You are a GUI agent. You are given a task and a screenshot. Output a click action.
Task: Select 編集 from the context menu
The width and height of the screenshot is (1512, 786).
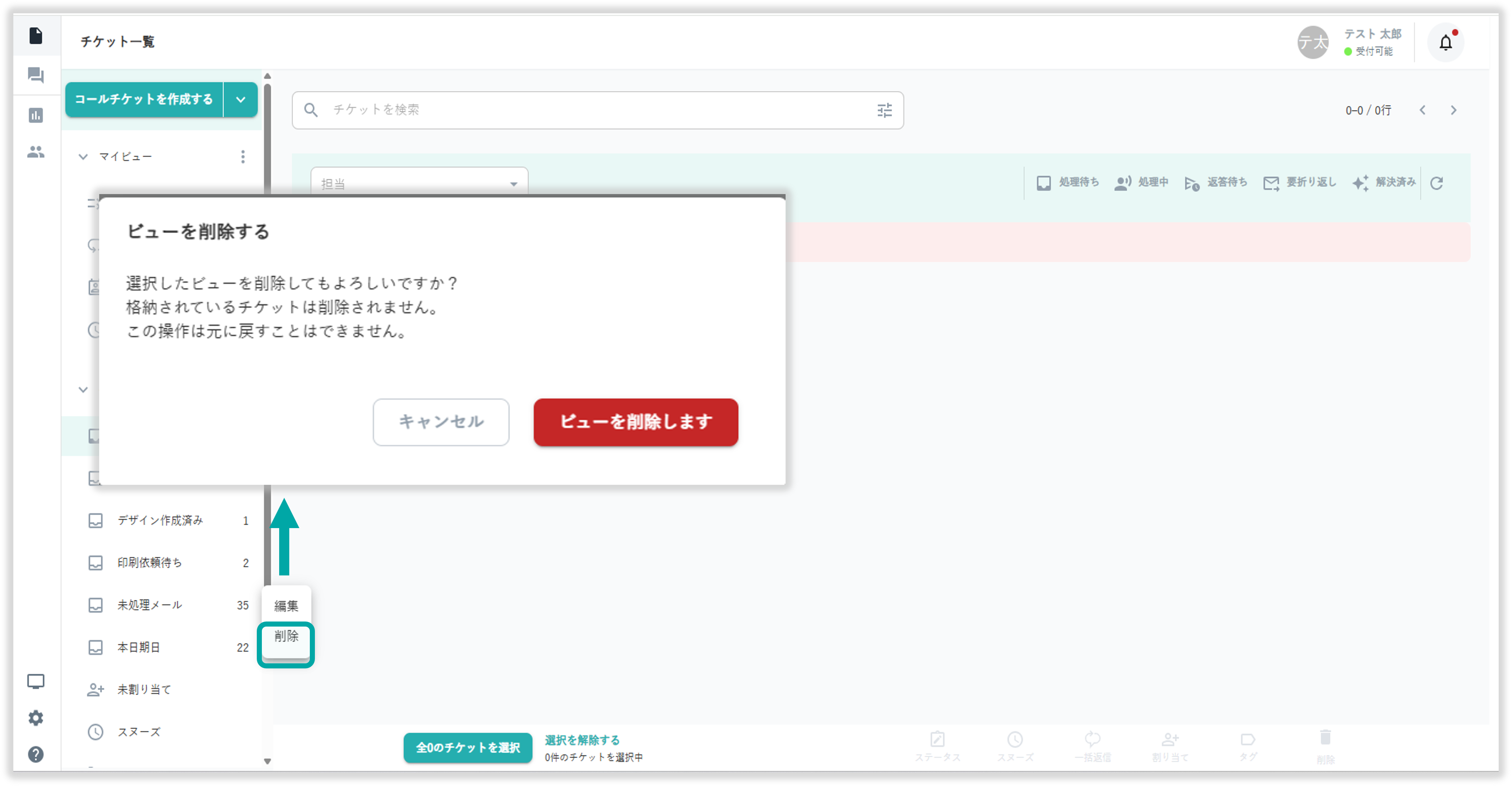[x=286, y=606]
